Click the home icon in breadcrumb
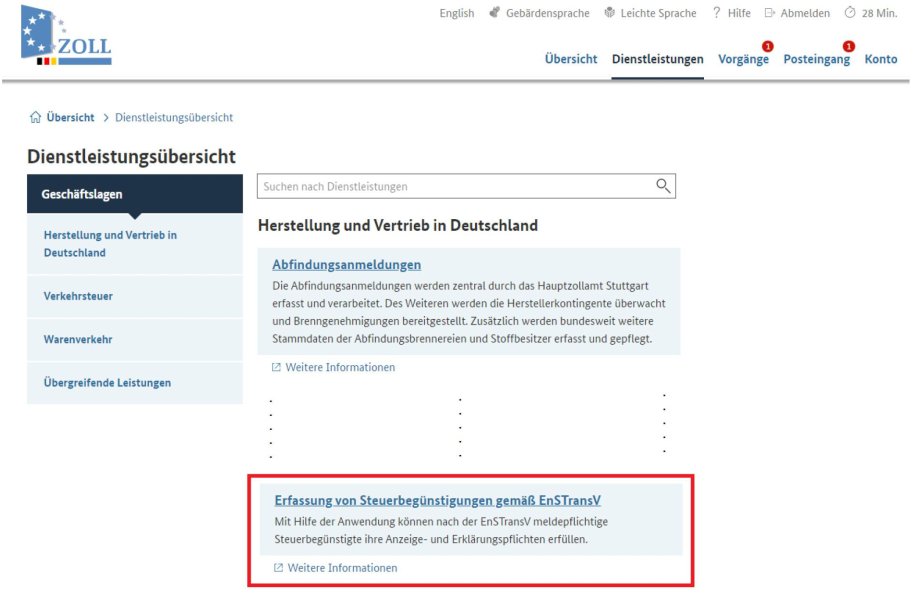 [x=36, y=117]
